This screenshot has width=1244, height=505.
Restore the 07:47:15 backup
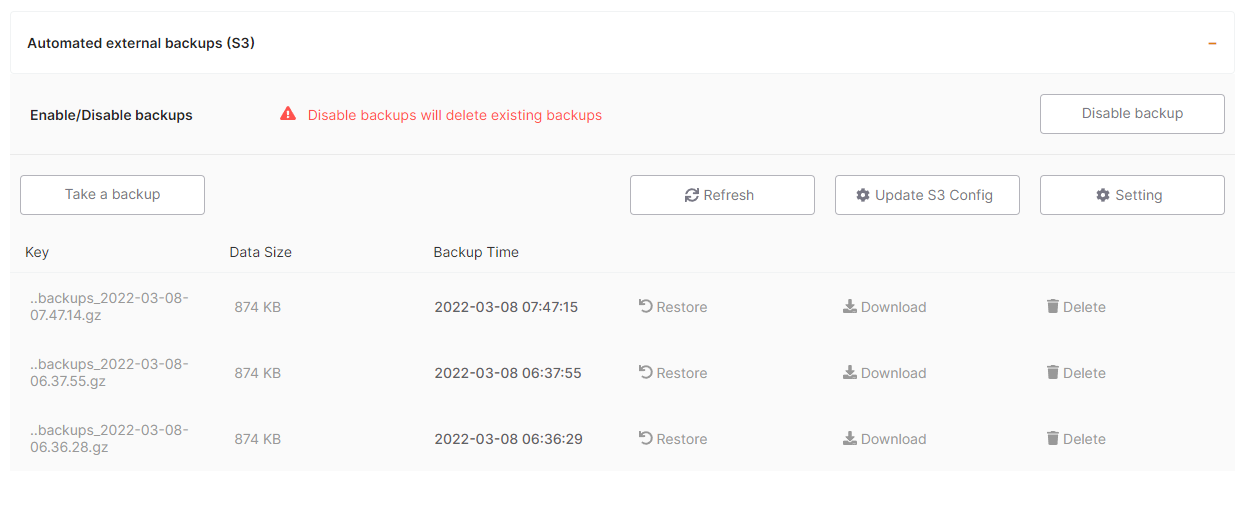[673, 307]
